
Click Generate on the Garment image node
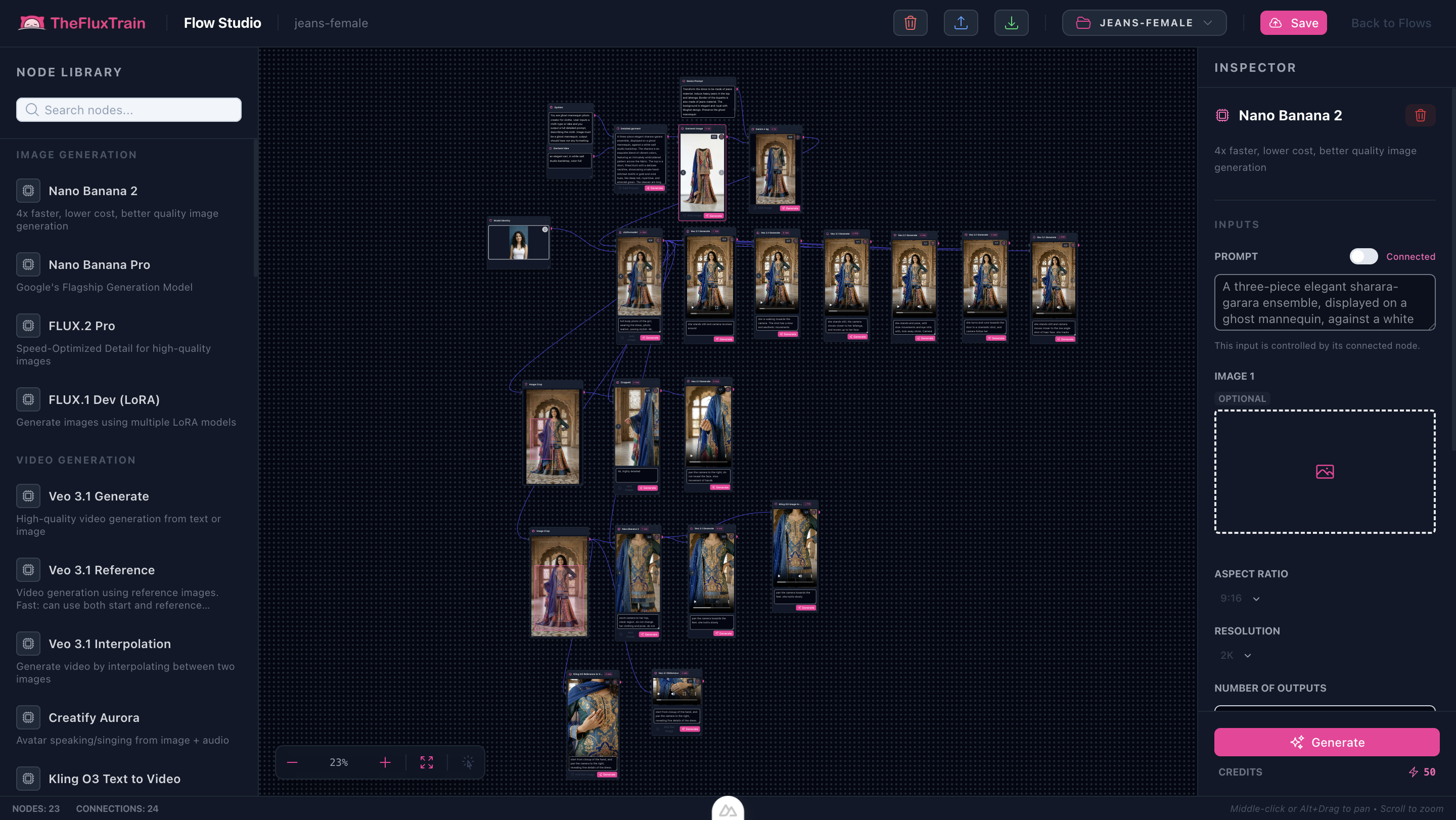point(714,216)
